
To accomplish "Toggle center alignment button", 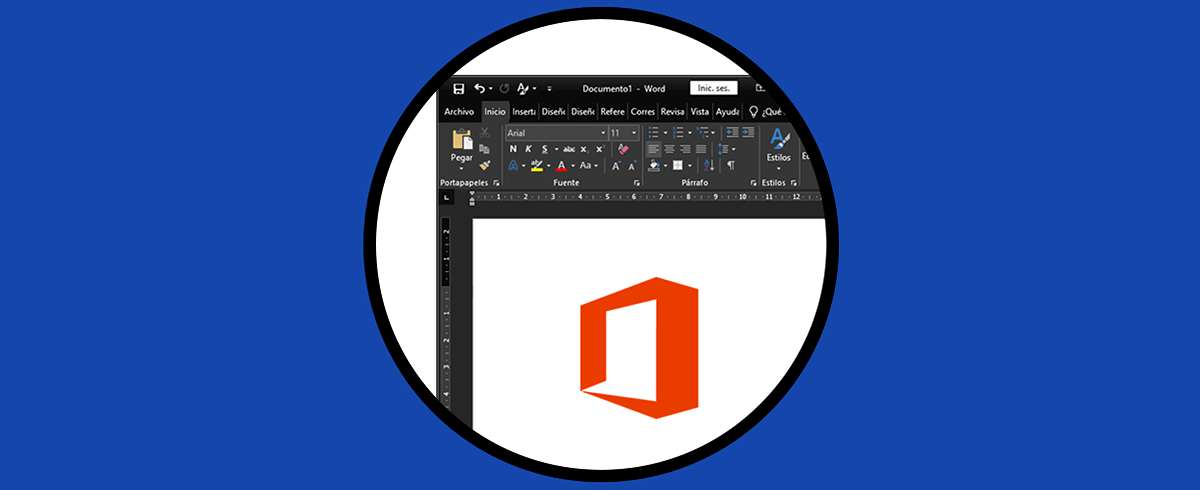I will 669,149.
